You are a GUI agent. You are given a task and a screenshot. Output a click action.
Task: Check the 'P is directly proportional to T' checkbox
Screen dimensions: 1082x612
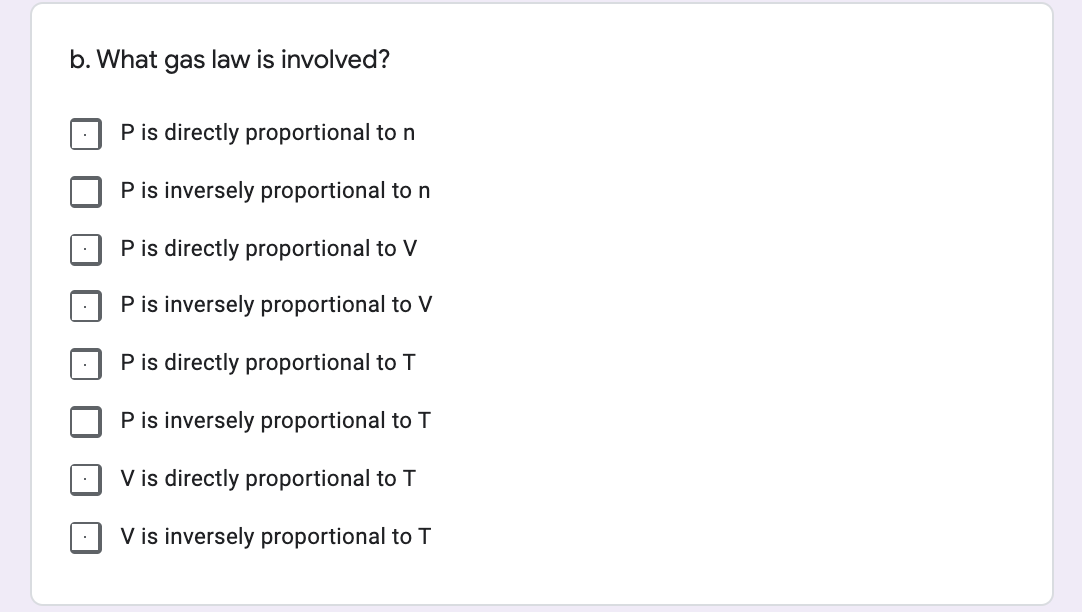(86, 364)
